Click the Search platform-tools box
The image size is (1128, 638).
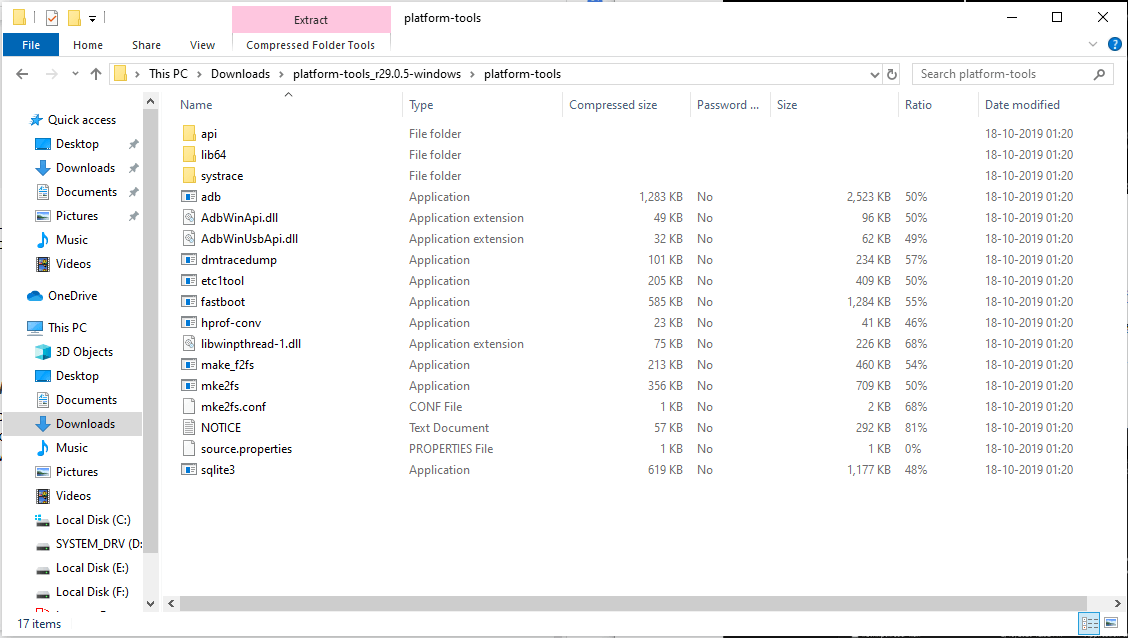(x=1005, y=74)
